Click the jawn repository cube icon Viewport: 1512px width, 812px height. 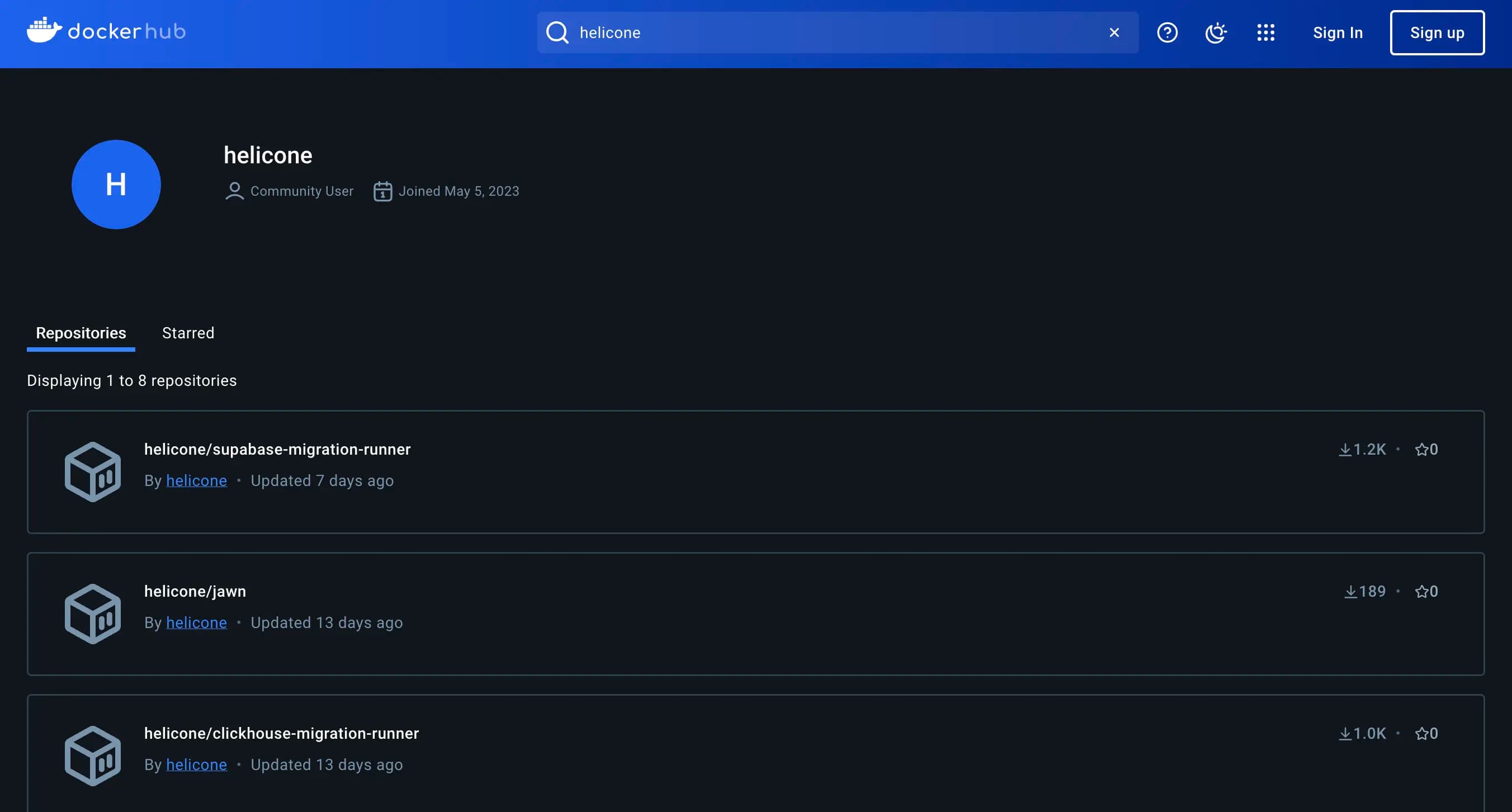[93, 613]
